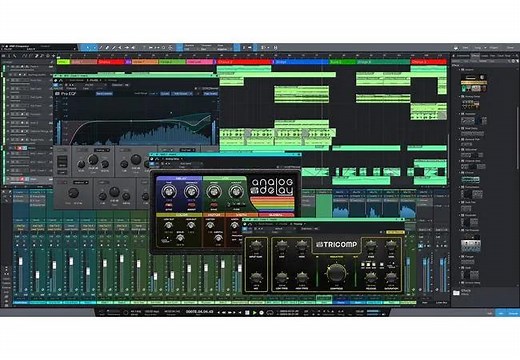Click Analog Delay Time knob

point(169,192)
